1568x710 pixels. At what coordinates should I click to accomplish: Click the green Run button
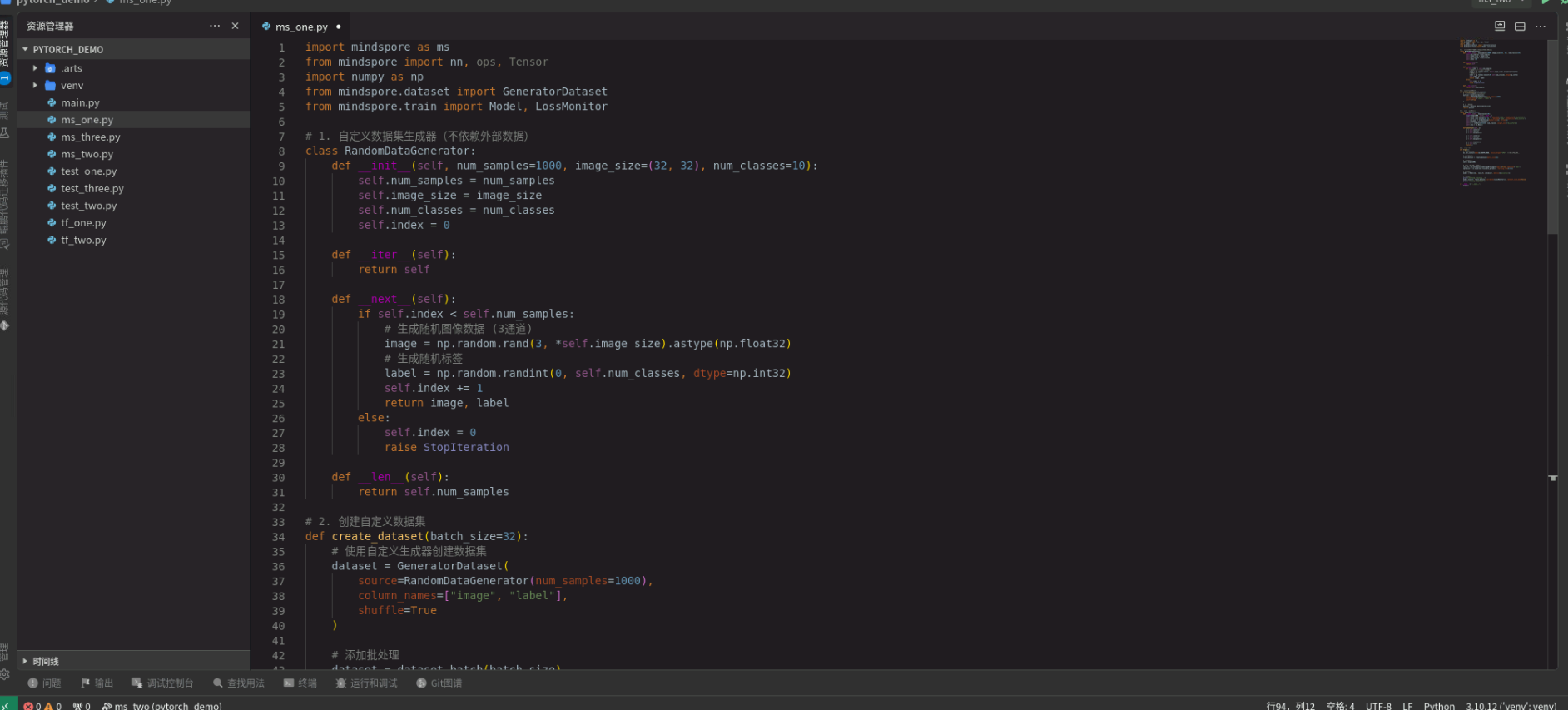click(1546, 2)
